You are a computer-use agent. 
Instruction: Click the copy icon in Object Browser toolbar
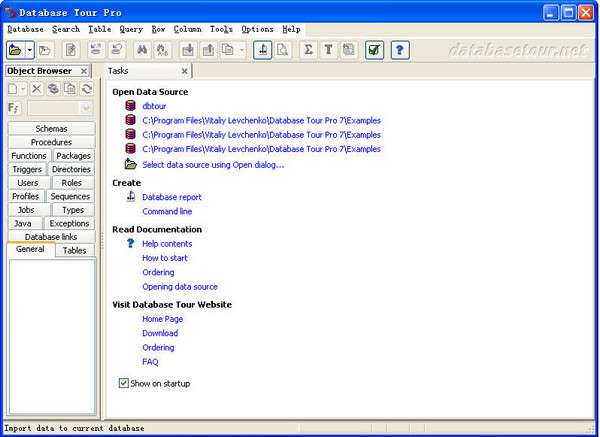pos(70,89)
